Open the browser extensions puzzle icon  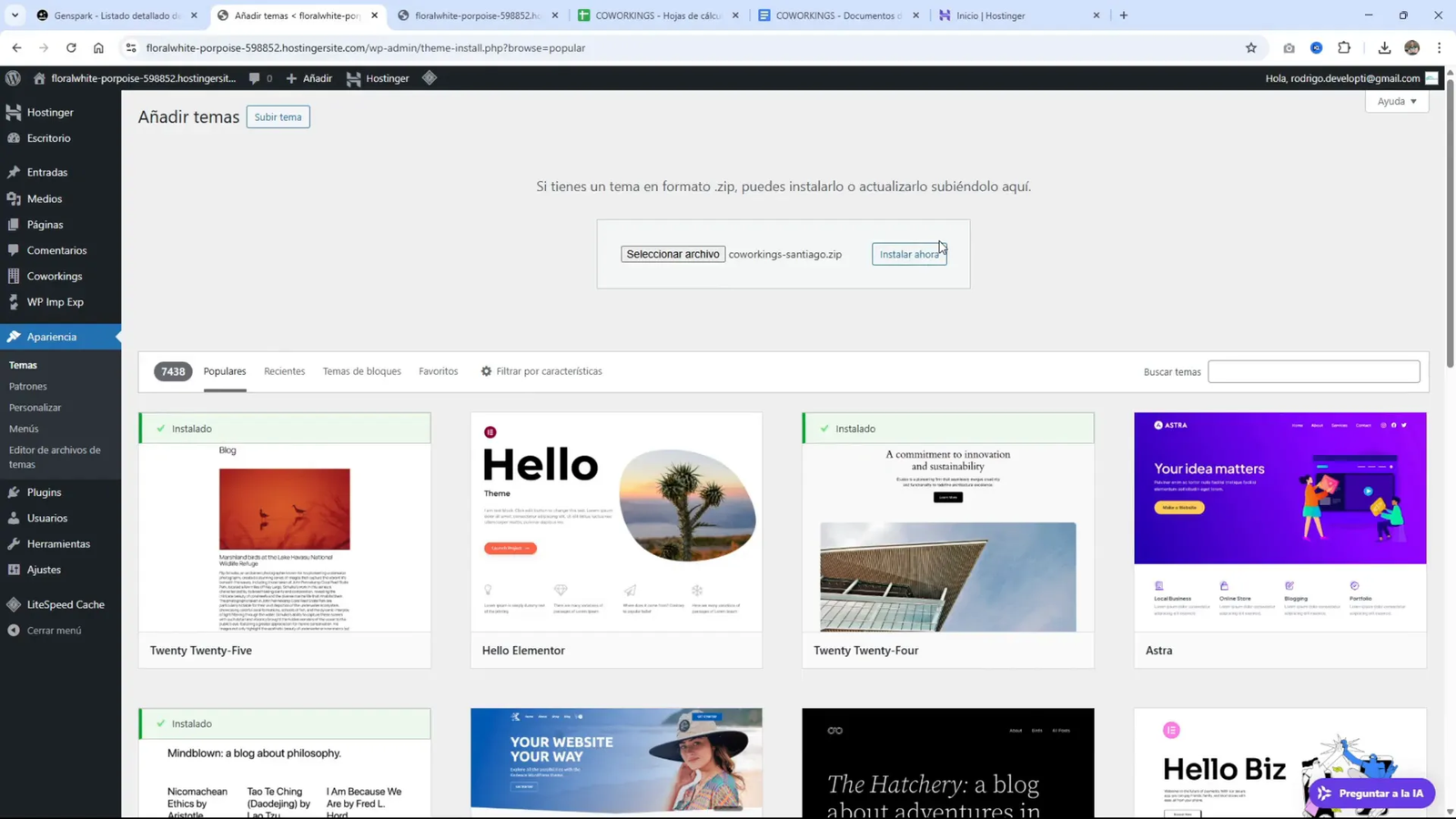click(x=1344, y=48)
